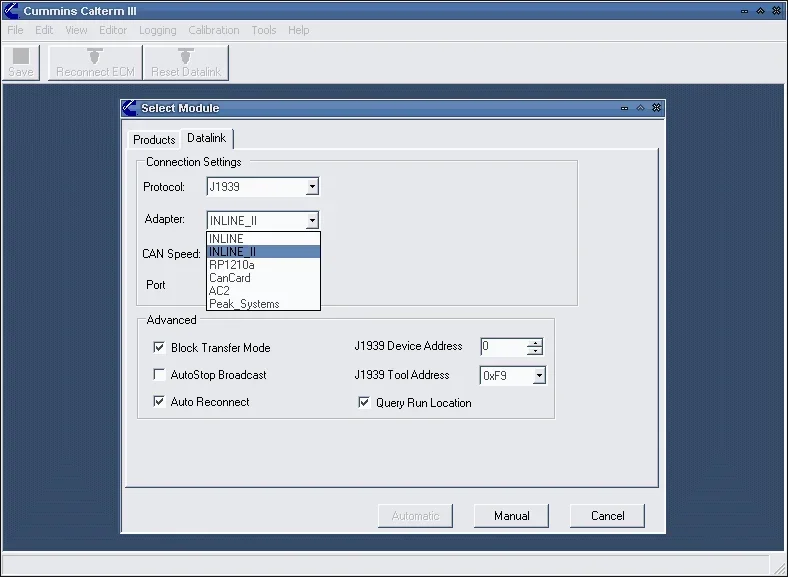Open the Editor menu
The height and width of the screenshot is (577, 788).
pyautogui.click(x=113, y=30)
